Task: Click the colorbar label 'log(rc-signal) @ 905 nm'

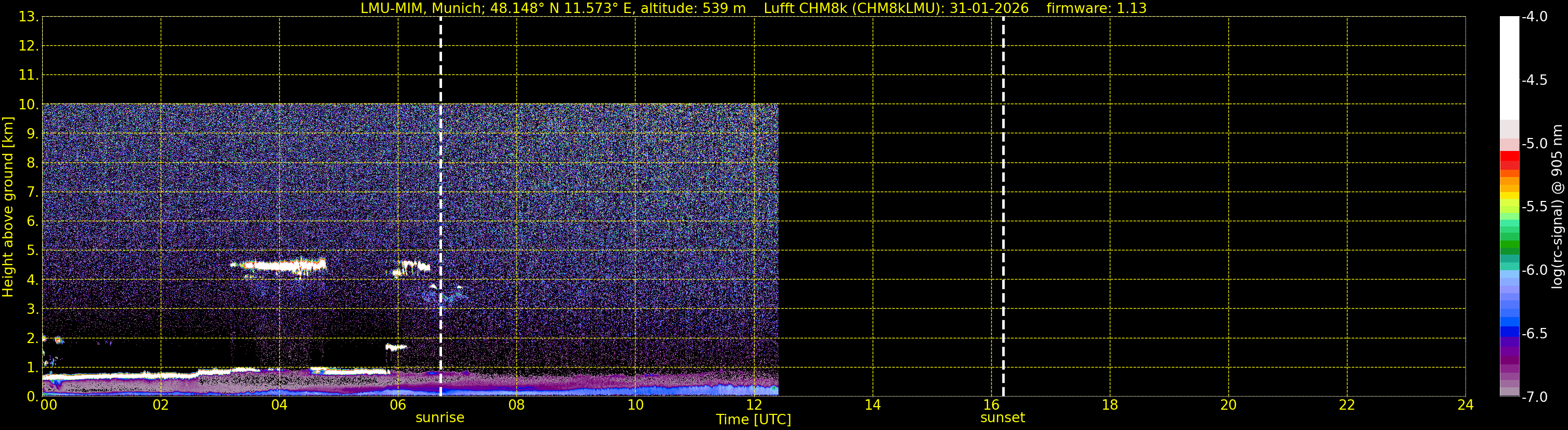Action: [x=1557, y=207]
